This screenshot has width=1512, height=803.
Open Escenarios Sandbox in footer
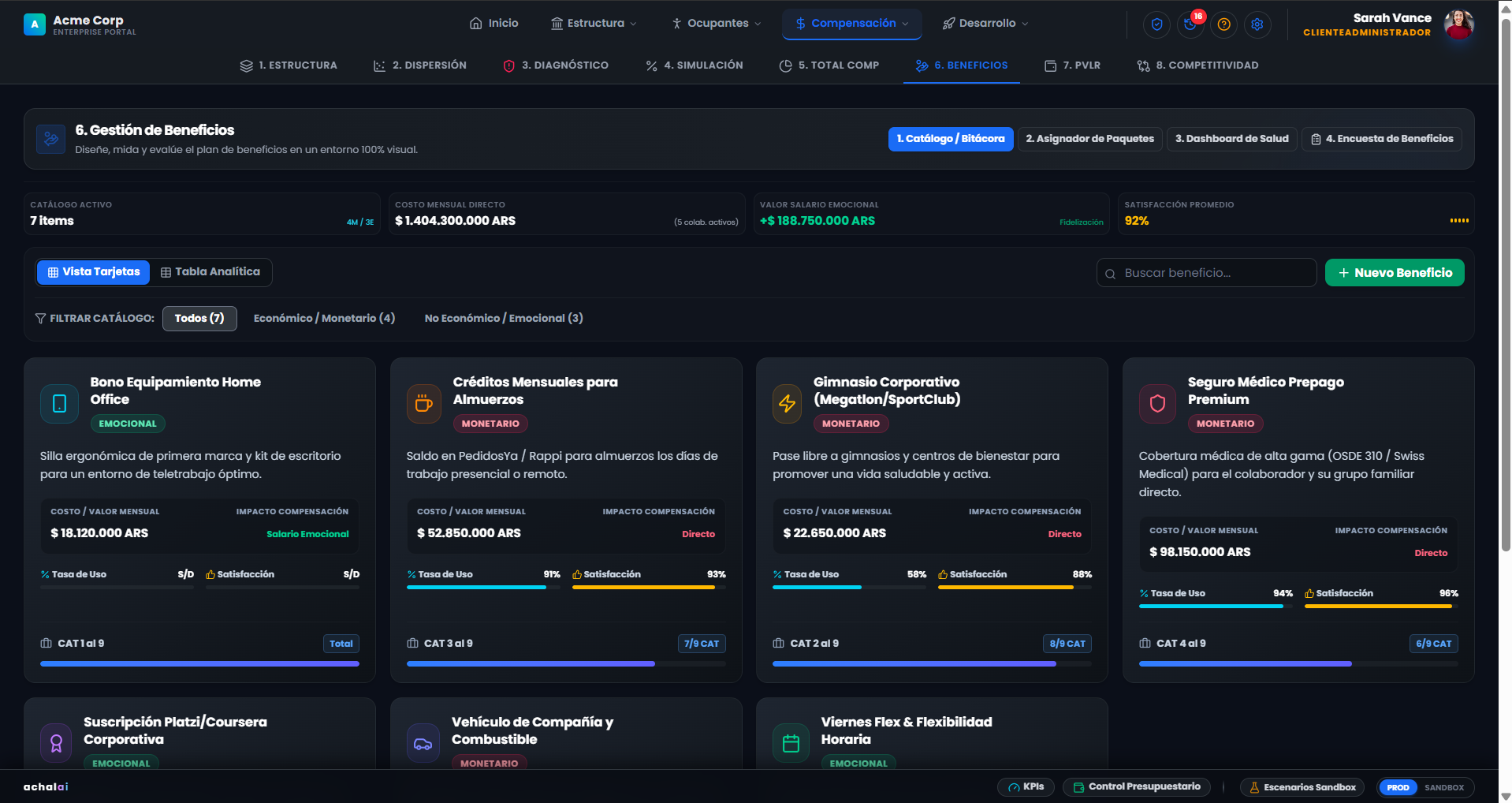click(x=1302, y=787)
